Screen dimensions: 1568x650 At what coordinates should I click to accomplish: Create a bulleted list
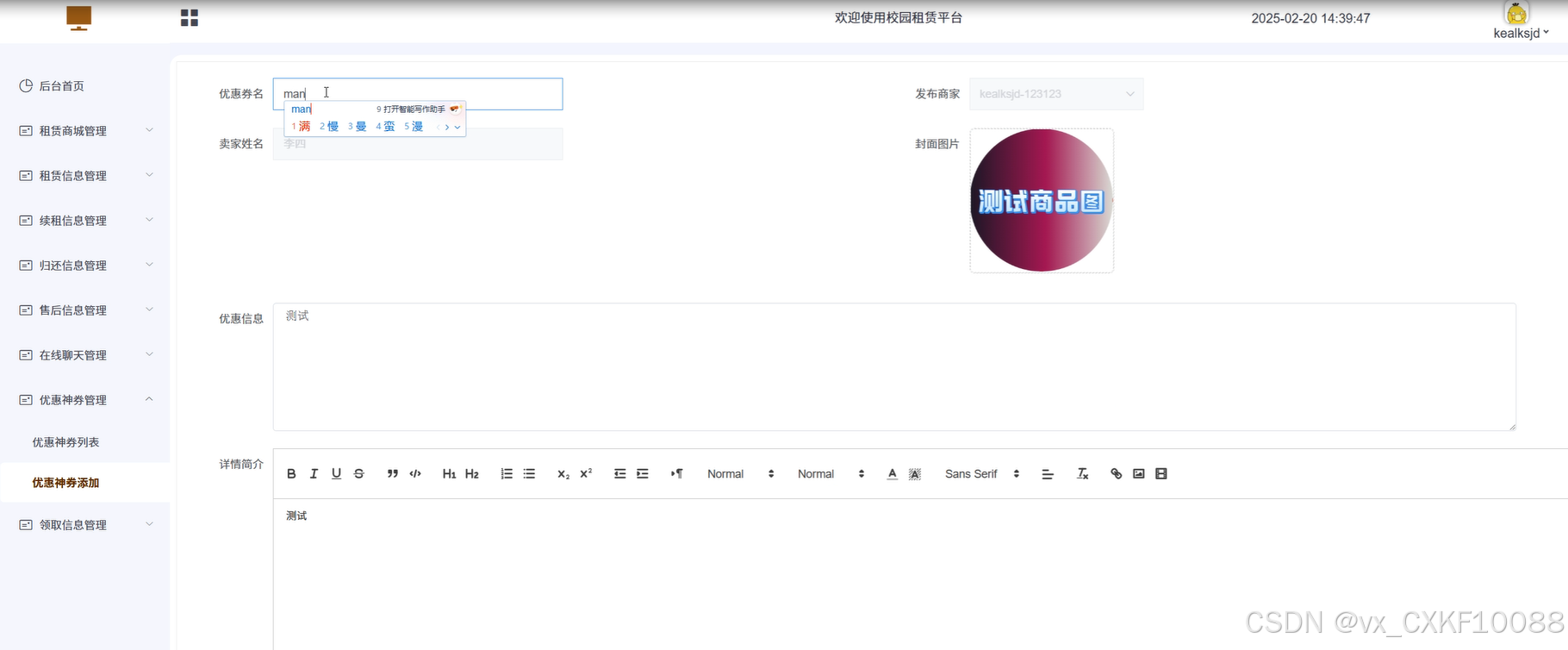529,474
